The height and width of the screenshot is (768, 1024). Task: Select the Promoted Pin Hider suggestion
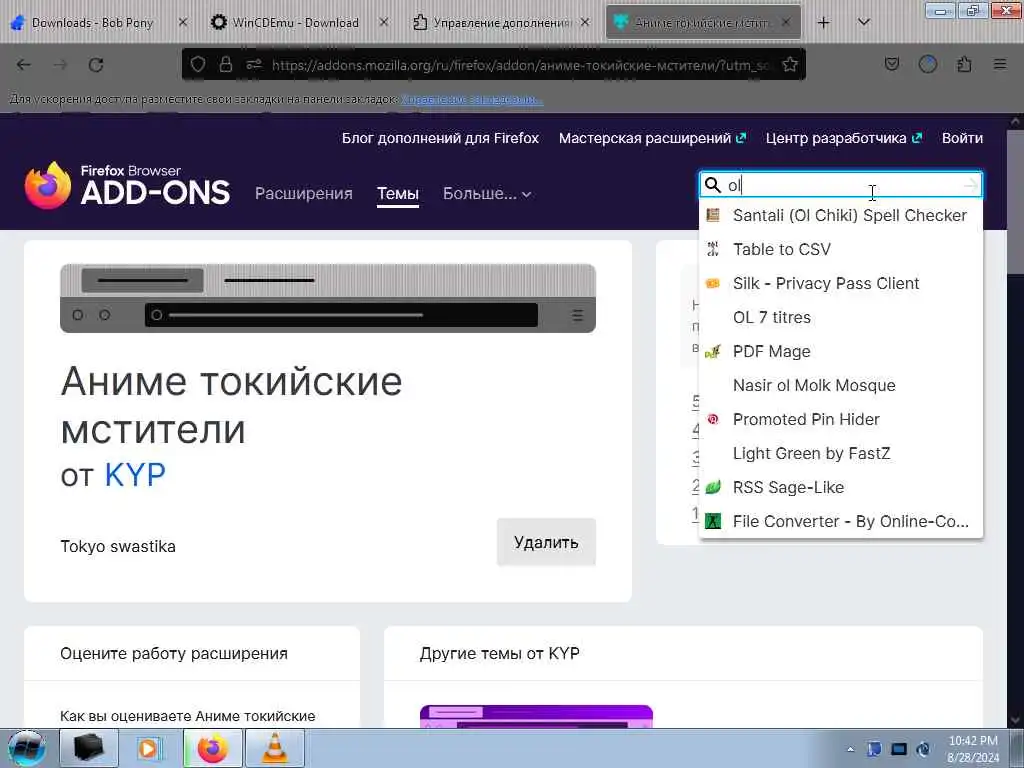[x=841, y=419]
